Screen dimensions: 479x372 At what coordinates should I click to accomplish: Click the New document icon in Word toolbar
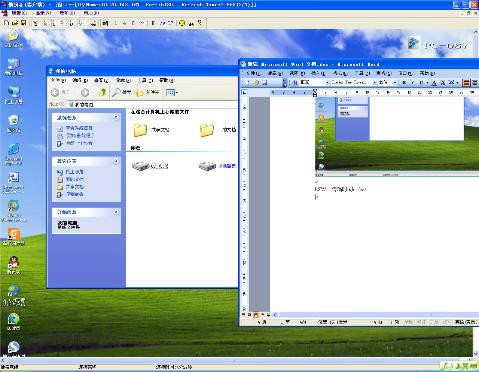click(247, 82)
